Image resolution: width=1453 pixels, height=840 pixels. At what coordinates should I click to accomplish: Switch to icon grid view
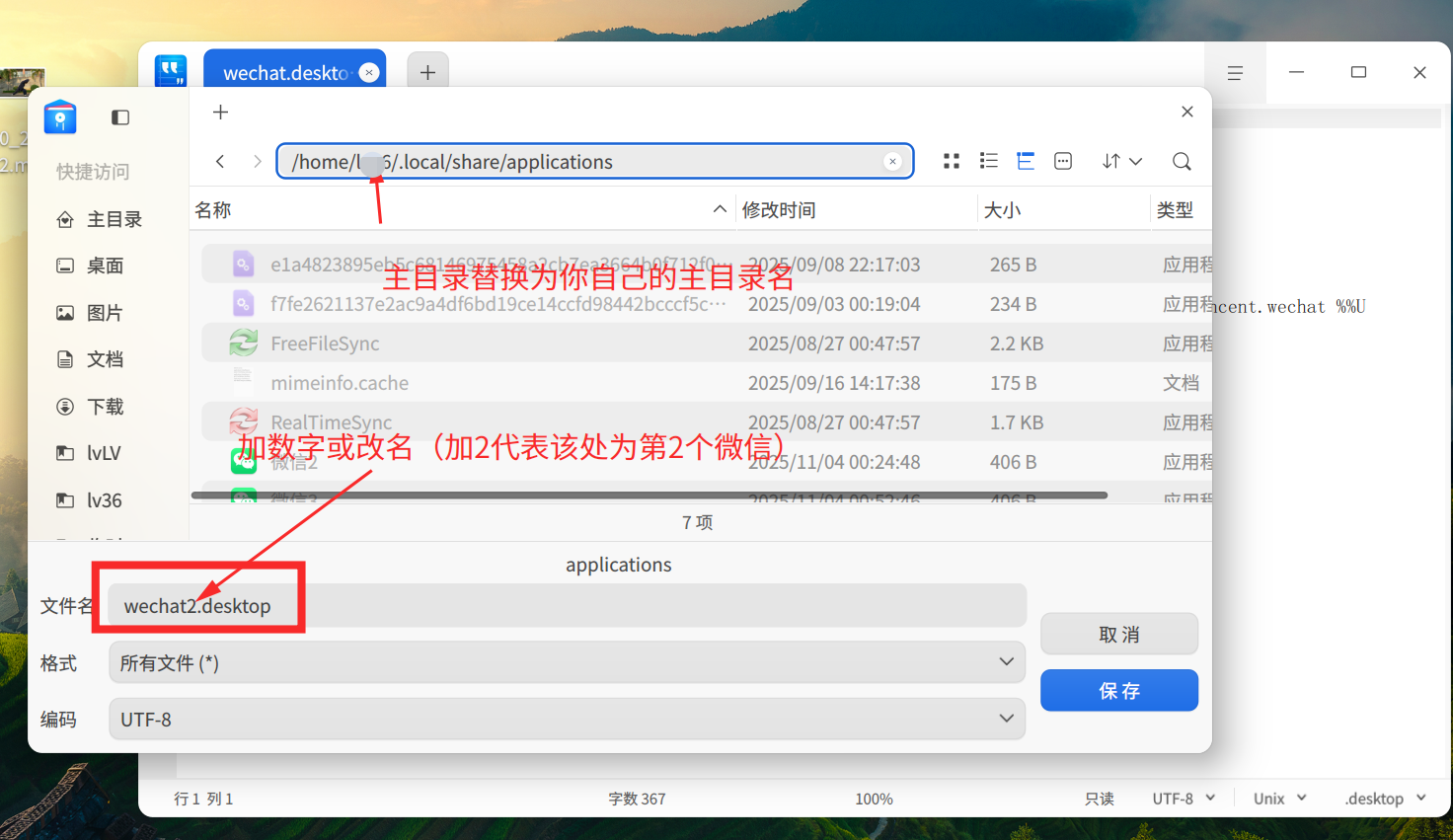point(952,161)
